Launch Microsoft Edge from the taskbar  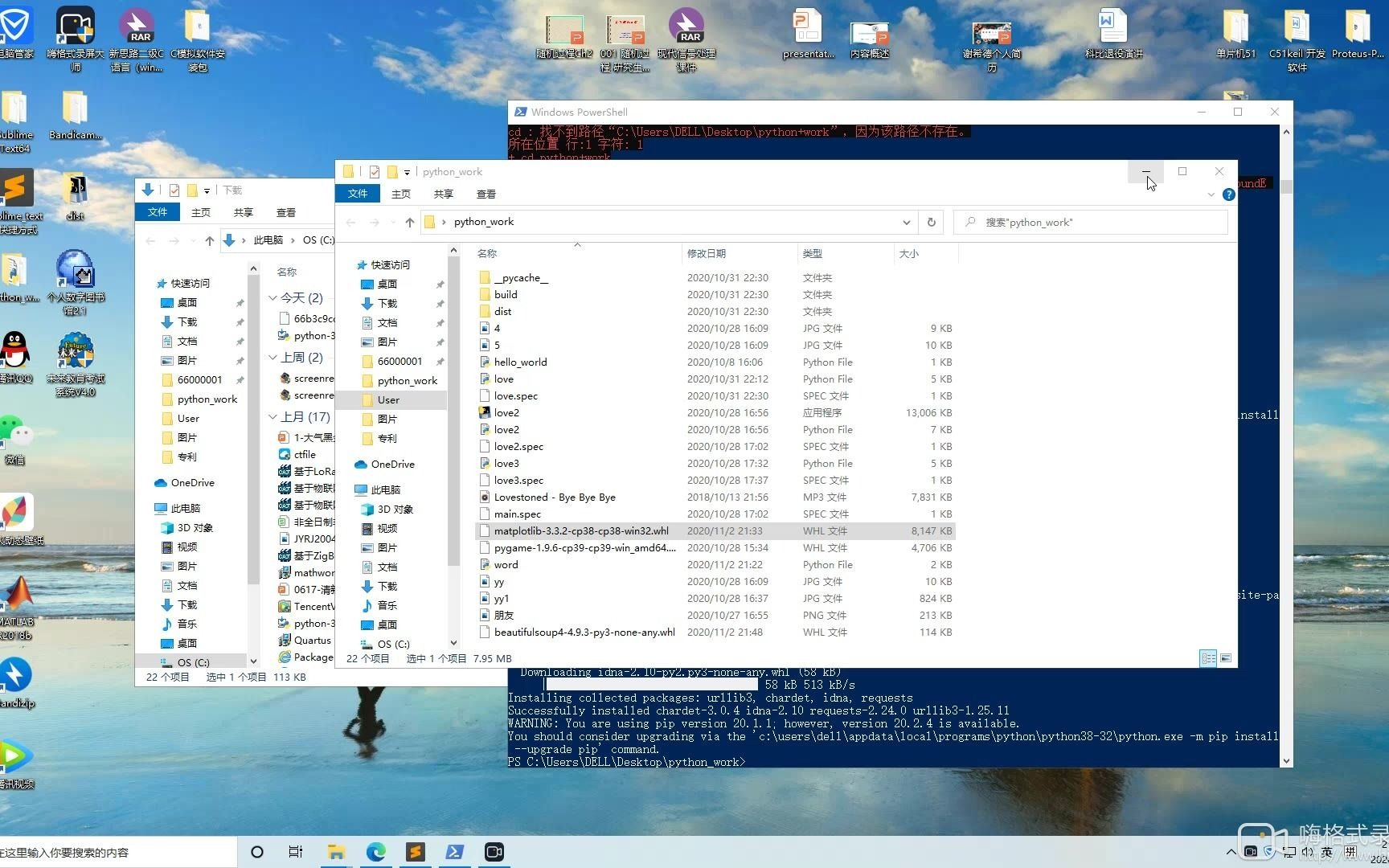coord(375,852)
